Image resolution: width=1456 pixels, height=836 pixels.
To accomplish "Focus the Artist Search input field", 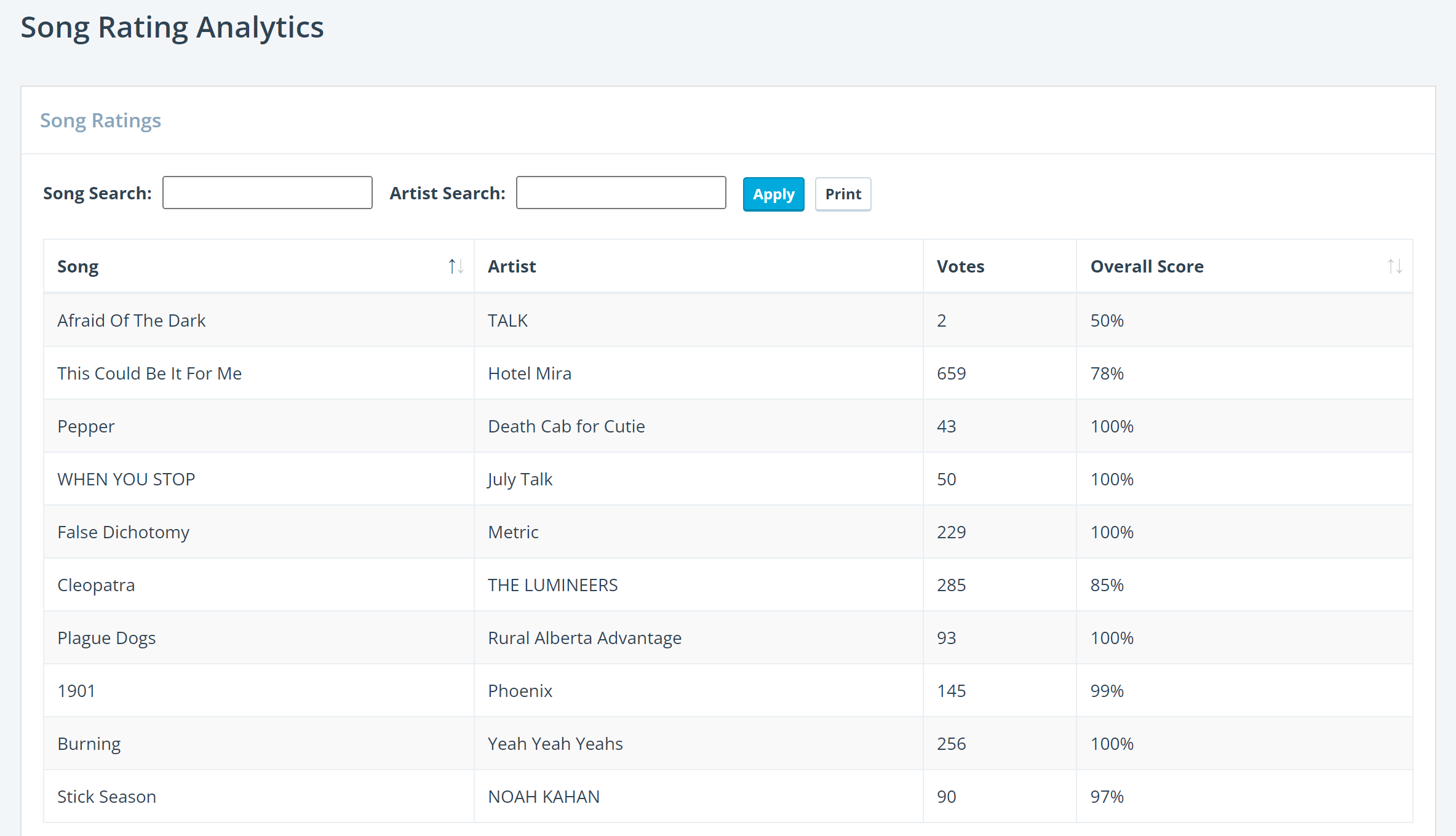I will 621,193.
